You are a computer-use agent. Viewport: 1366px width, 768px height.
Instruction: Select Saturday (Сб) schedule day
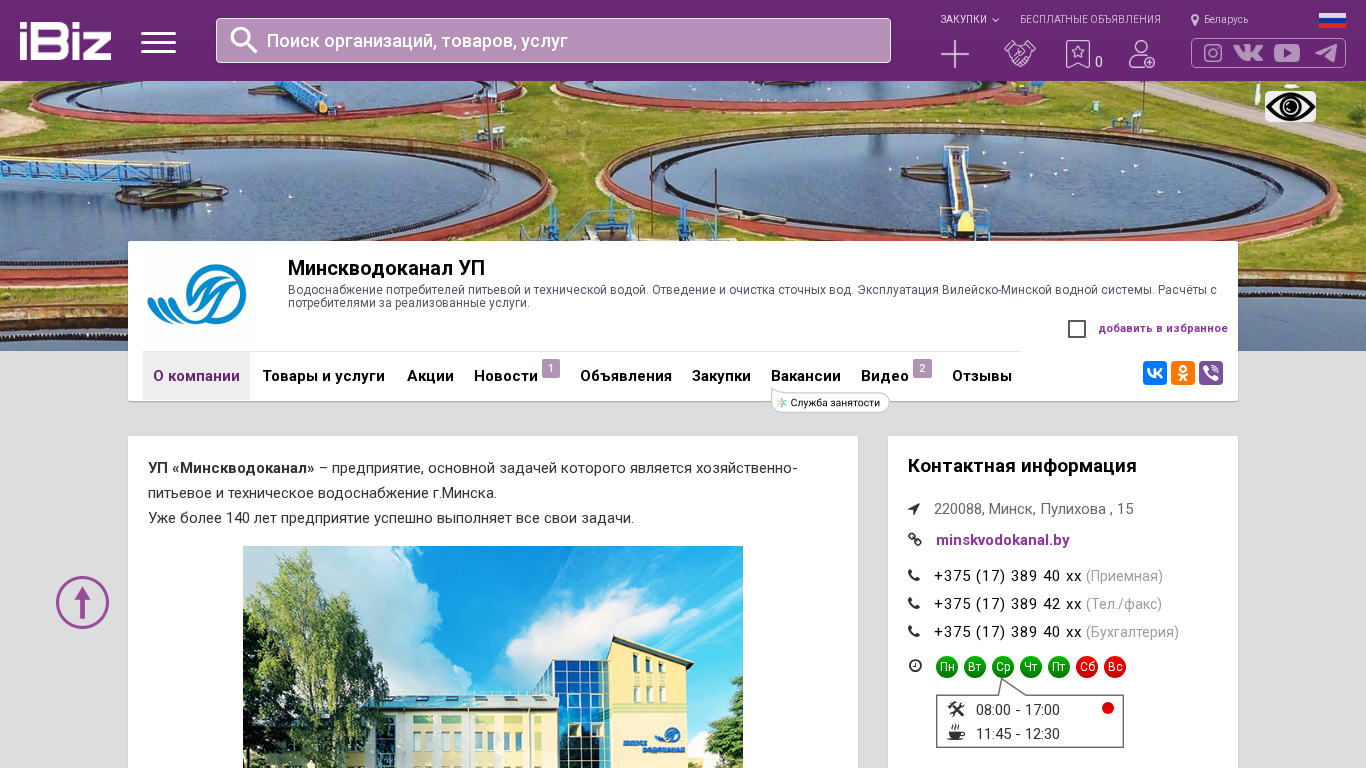pyautogui.click(x=1087, y=667)
